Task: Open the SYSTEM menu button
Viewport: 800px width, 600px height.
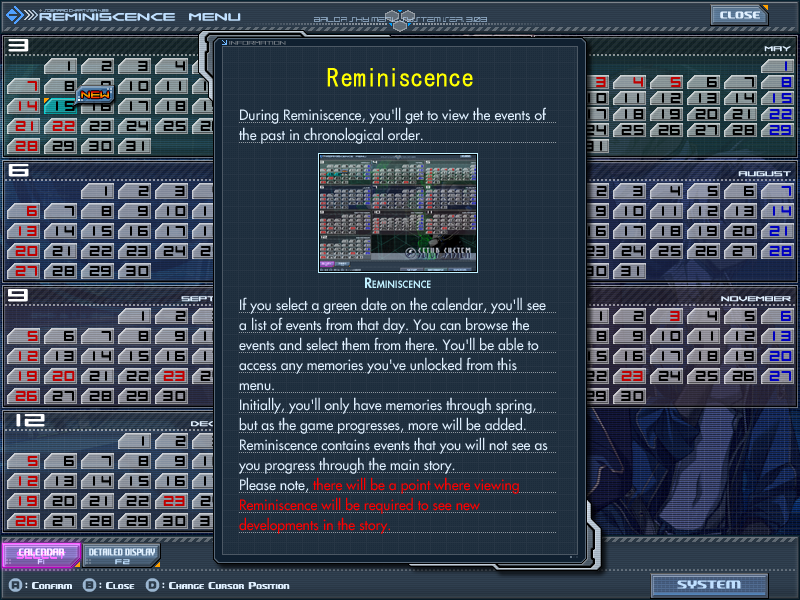Action: coord(709,585)
